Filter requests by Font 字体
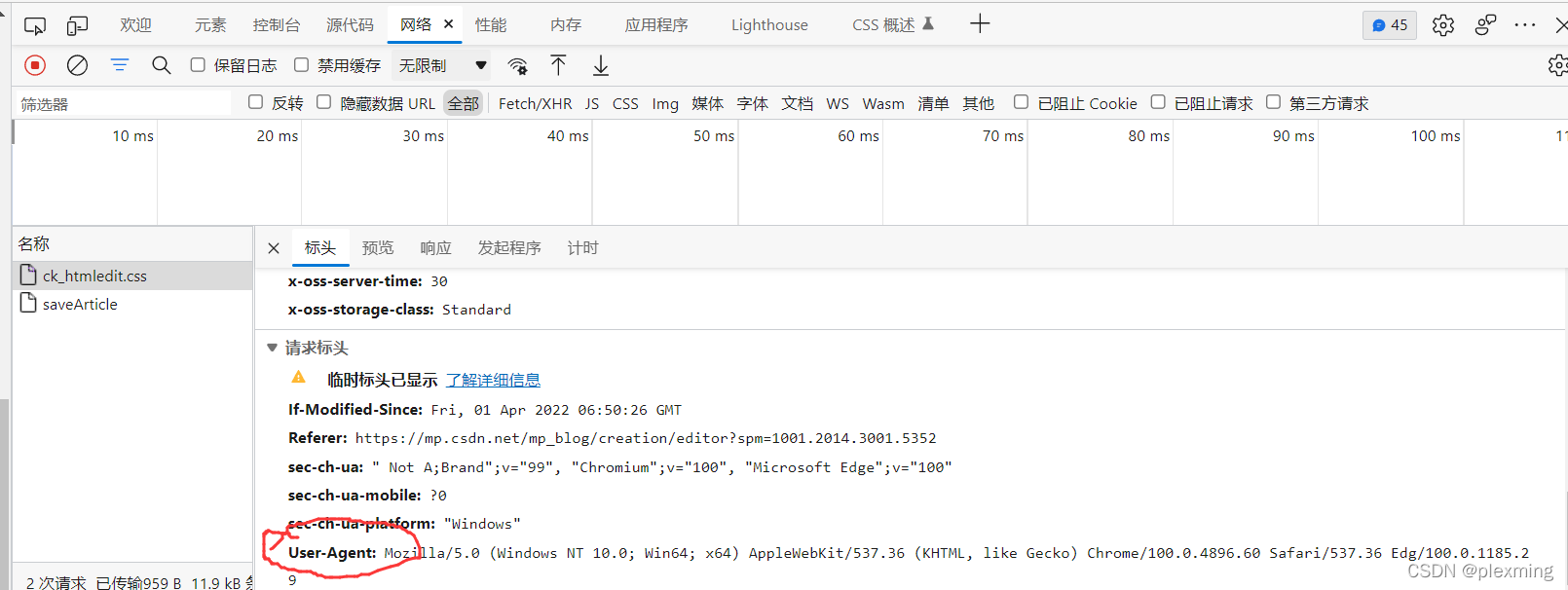The width and height of the screenshot is (1568, 590). coord(753,103)
